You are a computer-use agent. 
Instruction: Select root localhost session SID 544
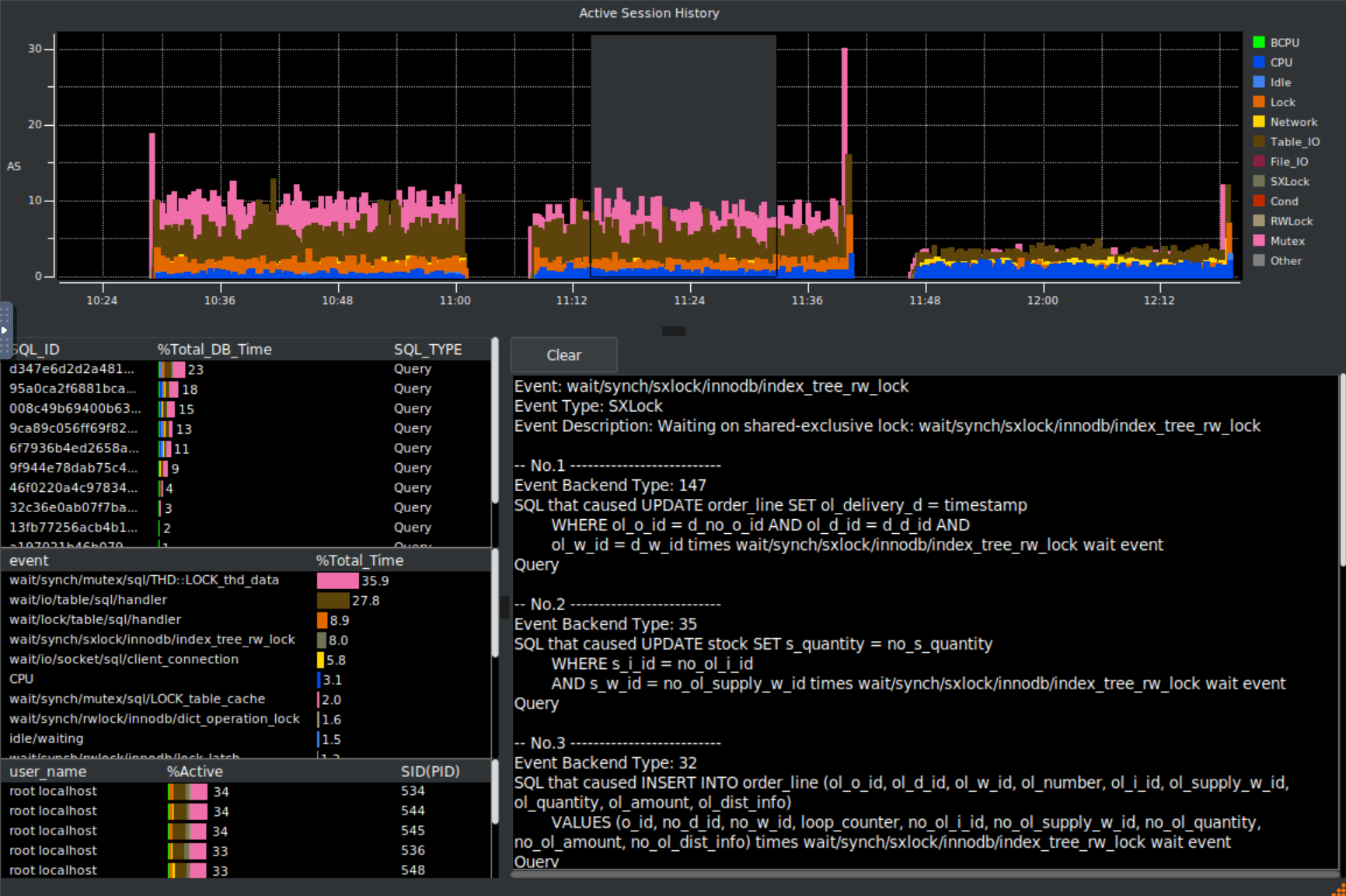click(246, 811)
